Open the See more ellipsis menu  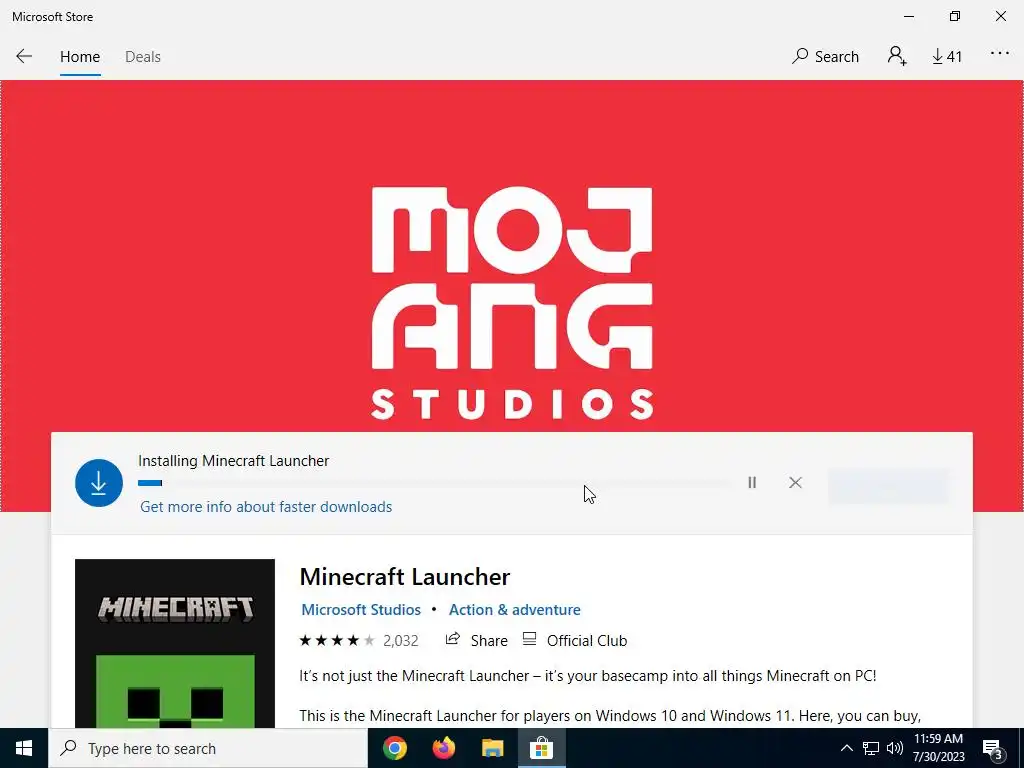click(1000, 54)
